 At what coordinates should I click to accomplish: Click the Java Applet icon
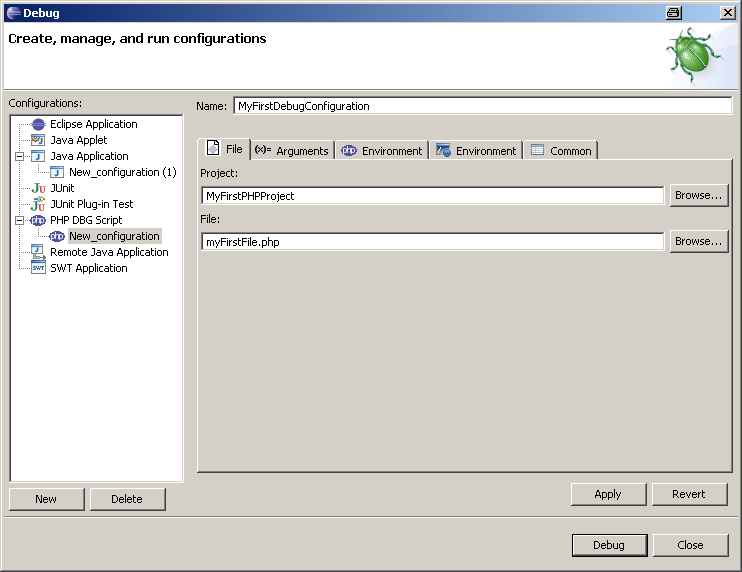[38, 140]
